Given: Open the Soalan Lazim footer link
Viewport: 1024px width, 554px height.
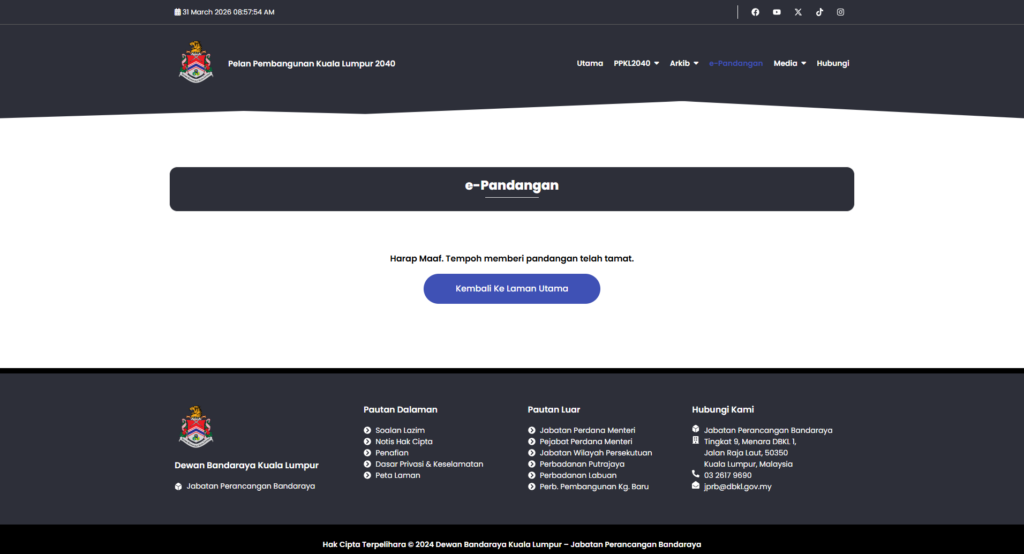Looking at the screenshot, I should pos(400,430).
